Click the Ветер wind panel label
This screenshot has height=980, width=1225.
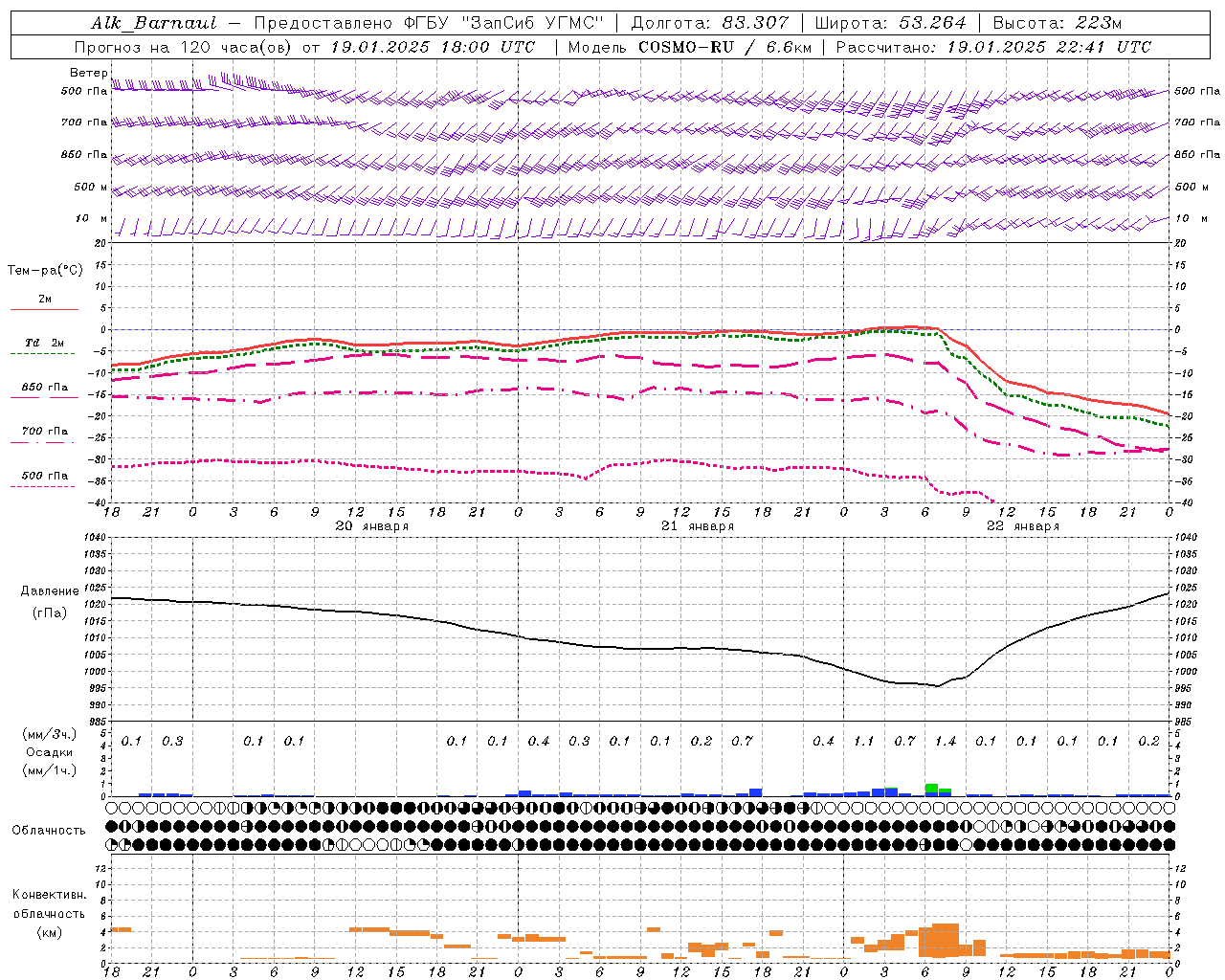tap(88, 73)
